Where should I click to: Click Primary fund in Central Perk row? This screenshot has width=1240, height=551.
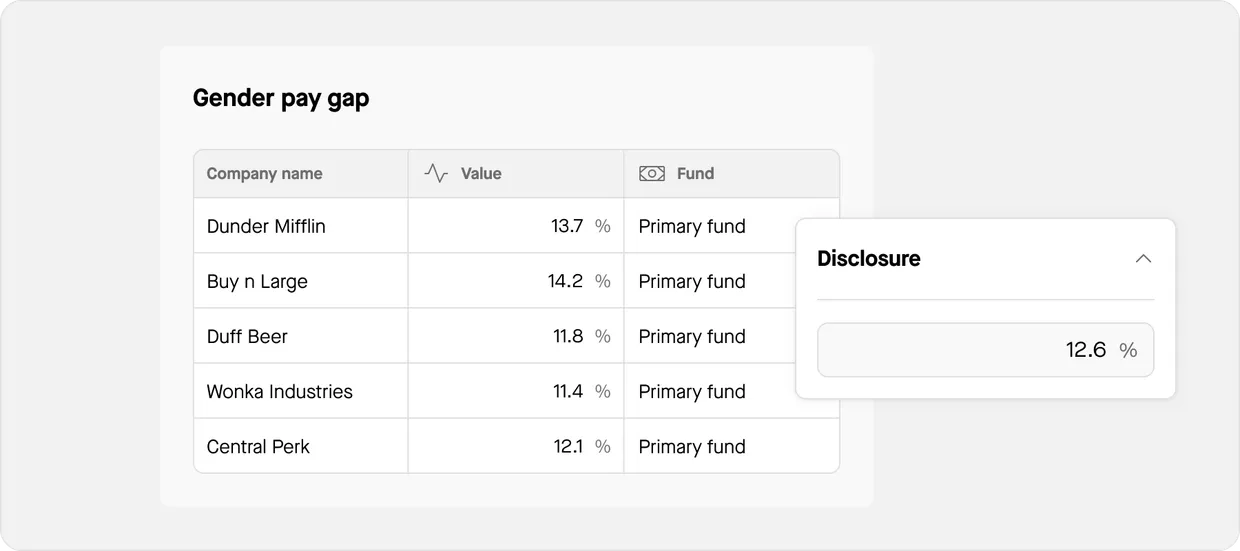click(x=692, y=446)
